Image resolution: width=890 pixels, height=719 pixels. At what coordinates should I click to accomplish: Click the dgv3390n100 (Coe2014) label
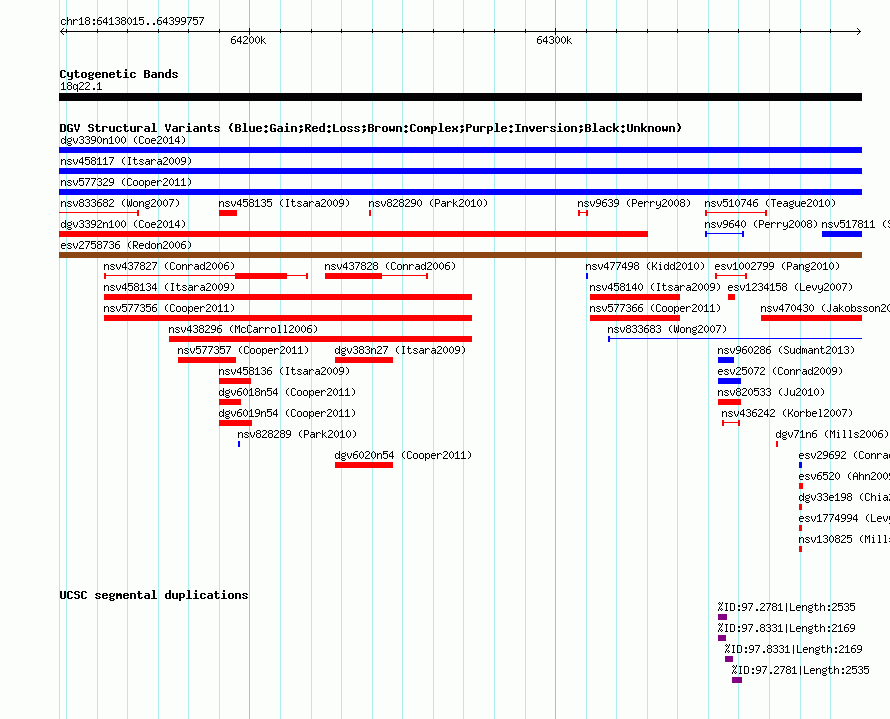123,140
